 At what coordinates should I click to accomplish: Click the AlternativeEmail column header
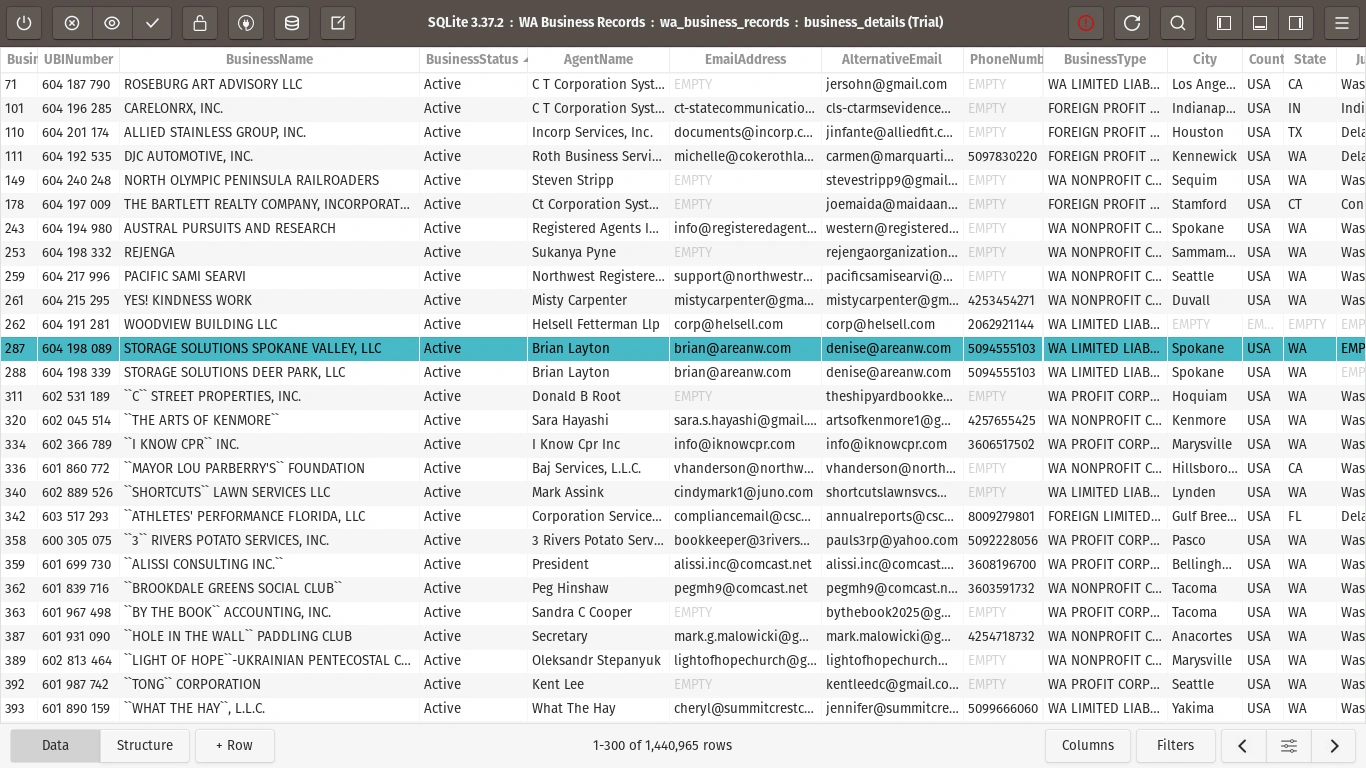(x=892, y=59)
